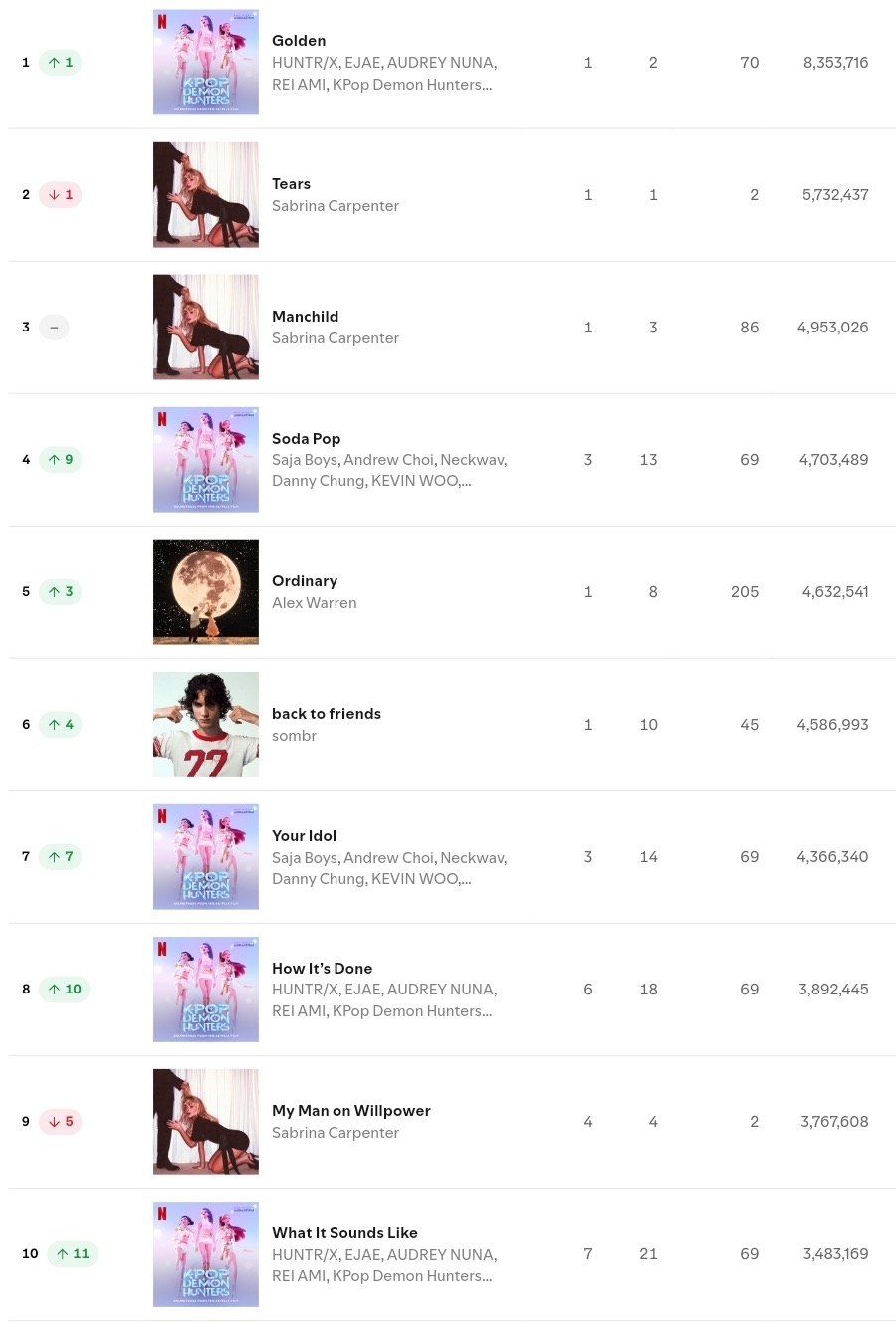896x1324 pixels.
Task: Click the up-9 rank badge for Soda Pop
Action: coord(61,460)
